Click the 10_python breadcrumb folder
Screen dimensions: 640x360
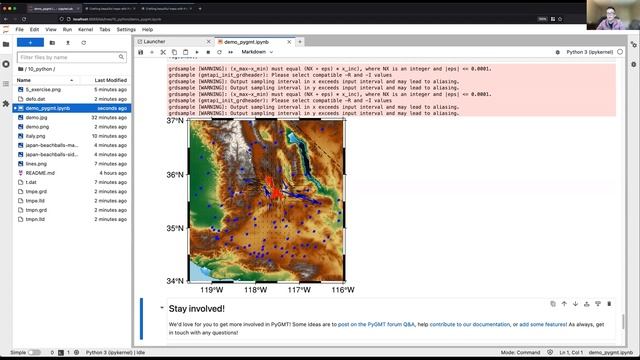click(x=40, y=69)
